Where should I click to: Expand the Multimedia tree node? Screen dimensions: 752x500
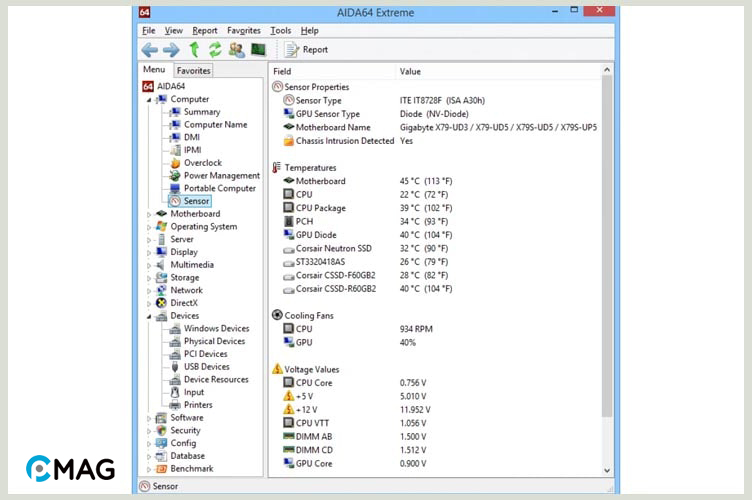coord(149,265)
